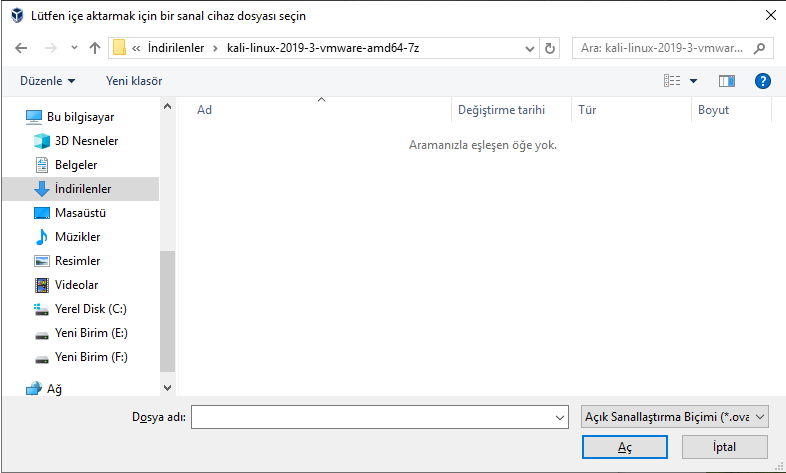
Task: Open Müzikler folder
Action: [x=77, y=237]
